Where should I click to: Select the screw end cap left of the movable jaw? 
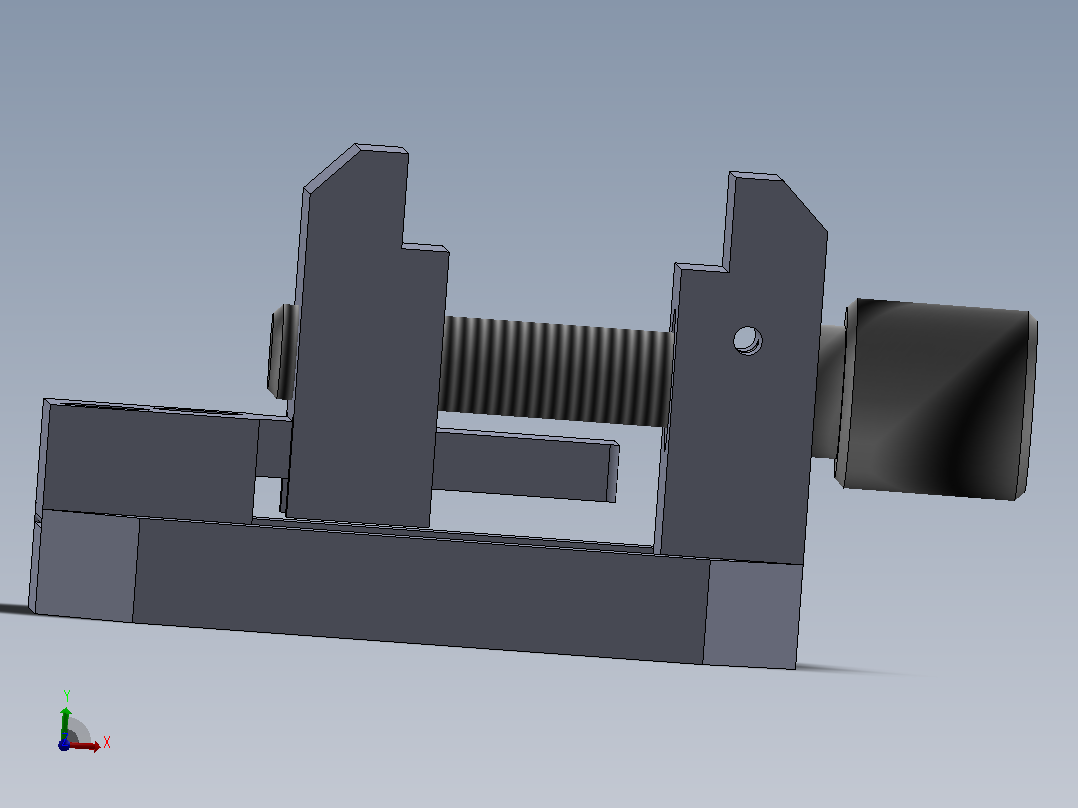tap(283, 352)
